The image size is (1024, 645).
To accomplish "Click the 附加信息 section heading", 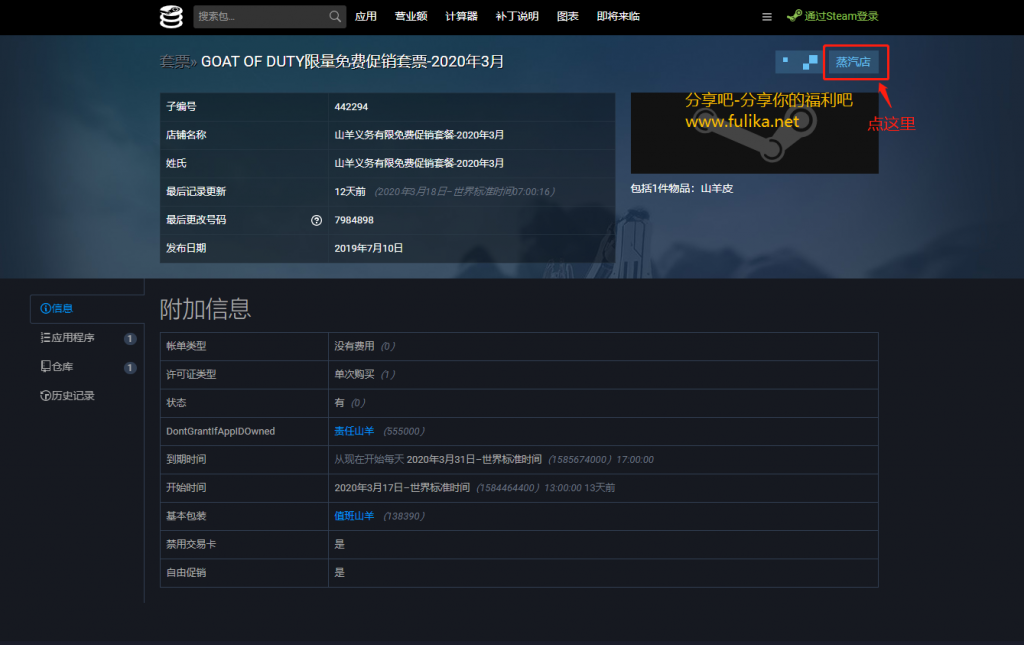I will click(x=205, y=309).
